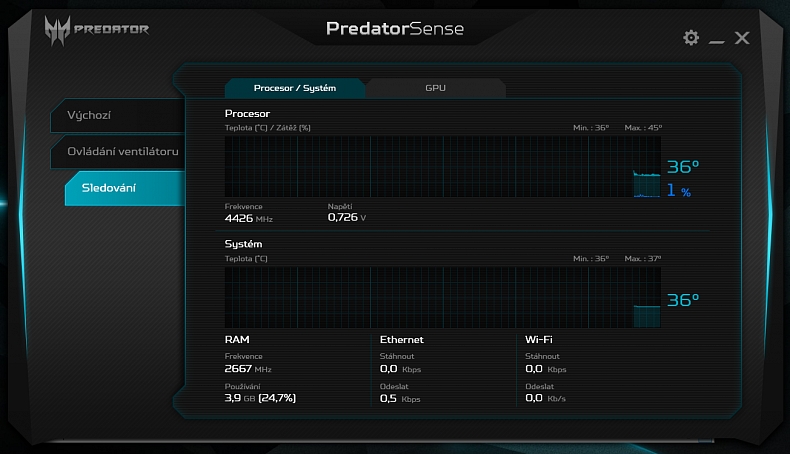Minimize the PredatorSense window
790x454 pixels.
click(716, 41)
